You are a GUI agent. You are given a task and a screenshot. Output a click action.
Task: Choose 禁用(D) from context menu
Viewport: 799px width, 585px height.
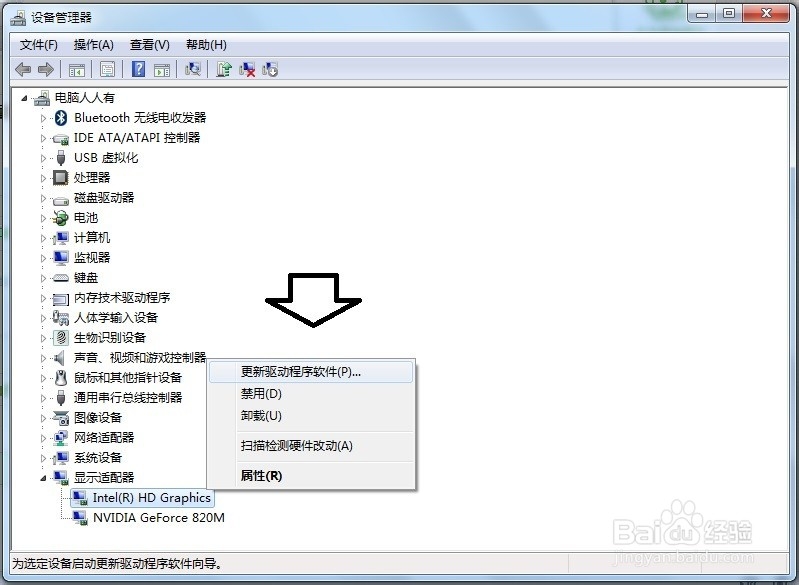point(311,394)
